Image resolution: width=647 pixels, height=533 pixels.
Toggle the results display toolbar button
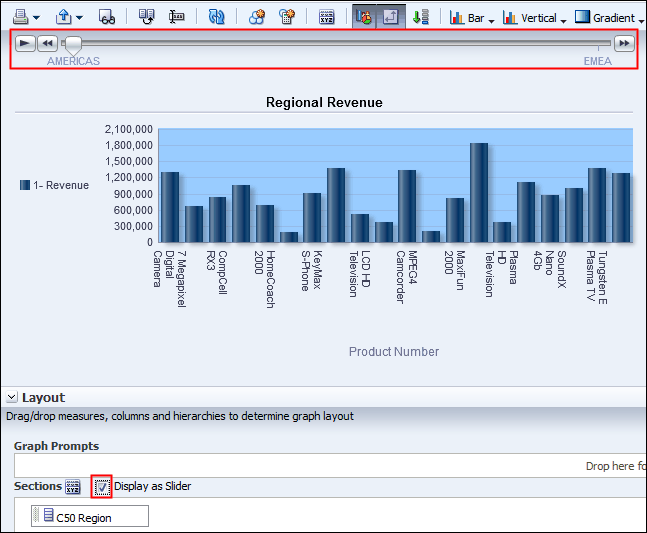[364, 17]
